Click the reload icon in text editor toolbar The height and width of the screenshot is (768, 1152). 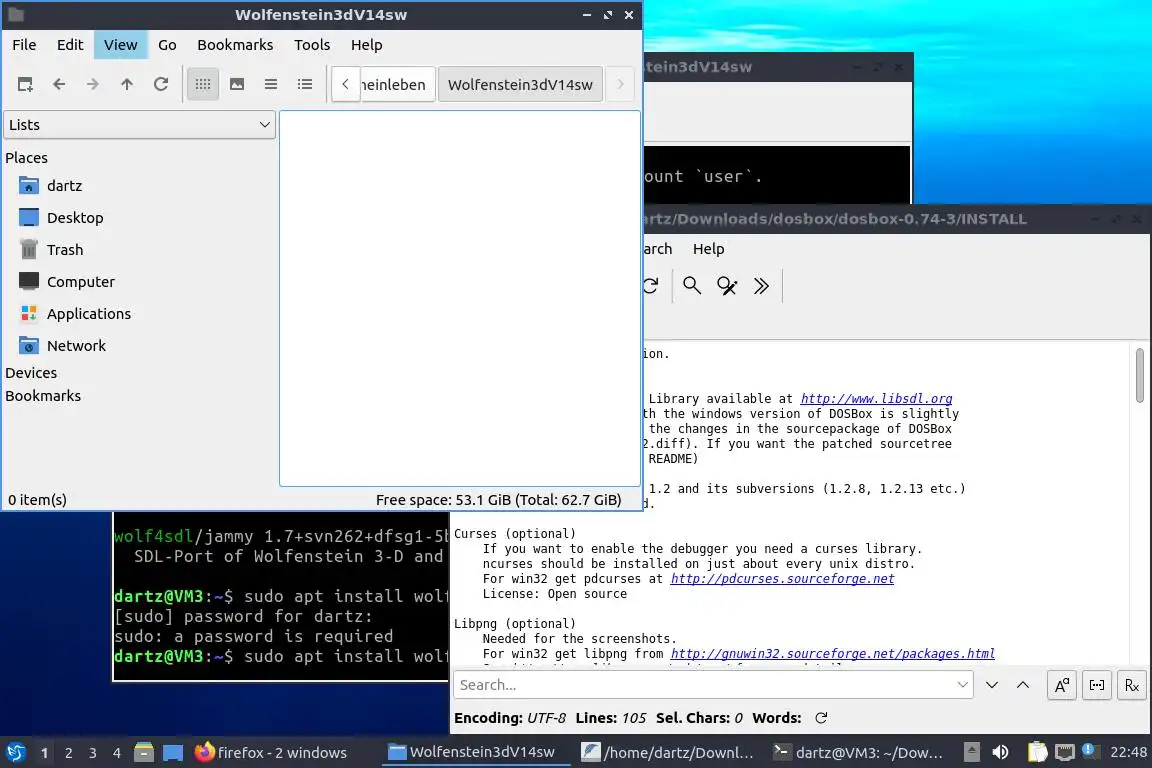coord(652,285)
